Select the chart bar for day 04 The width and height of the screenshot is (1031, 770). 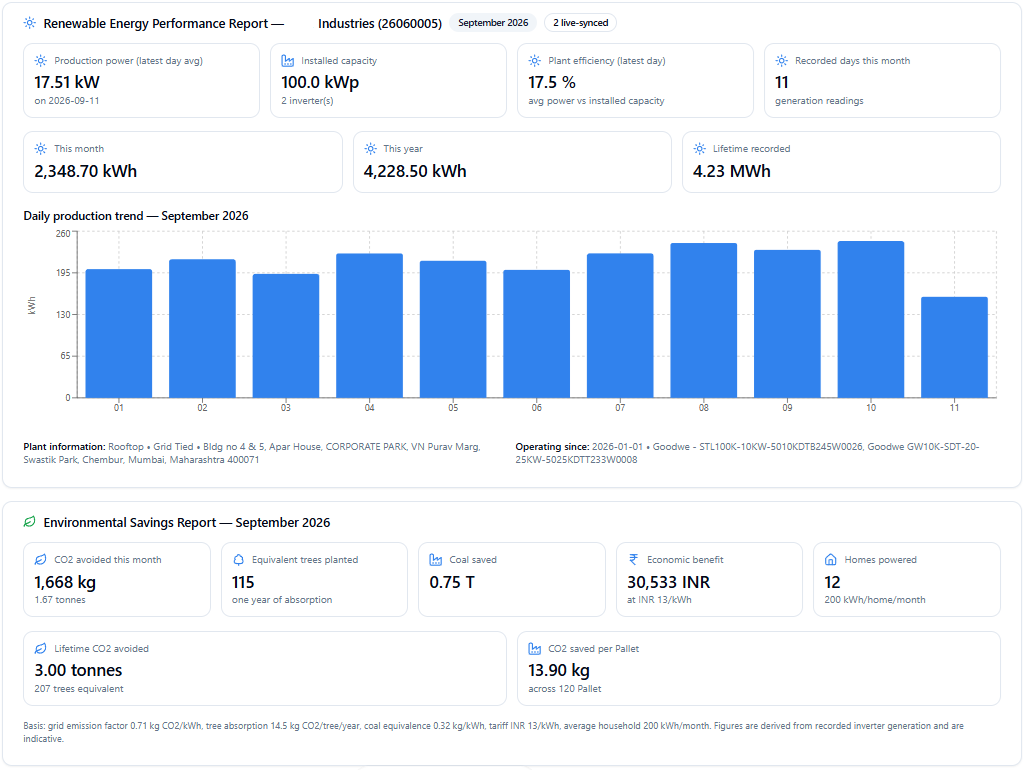tap(370, 325)
